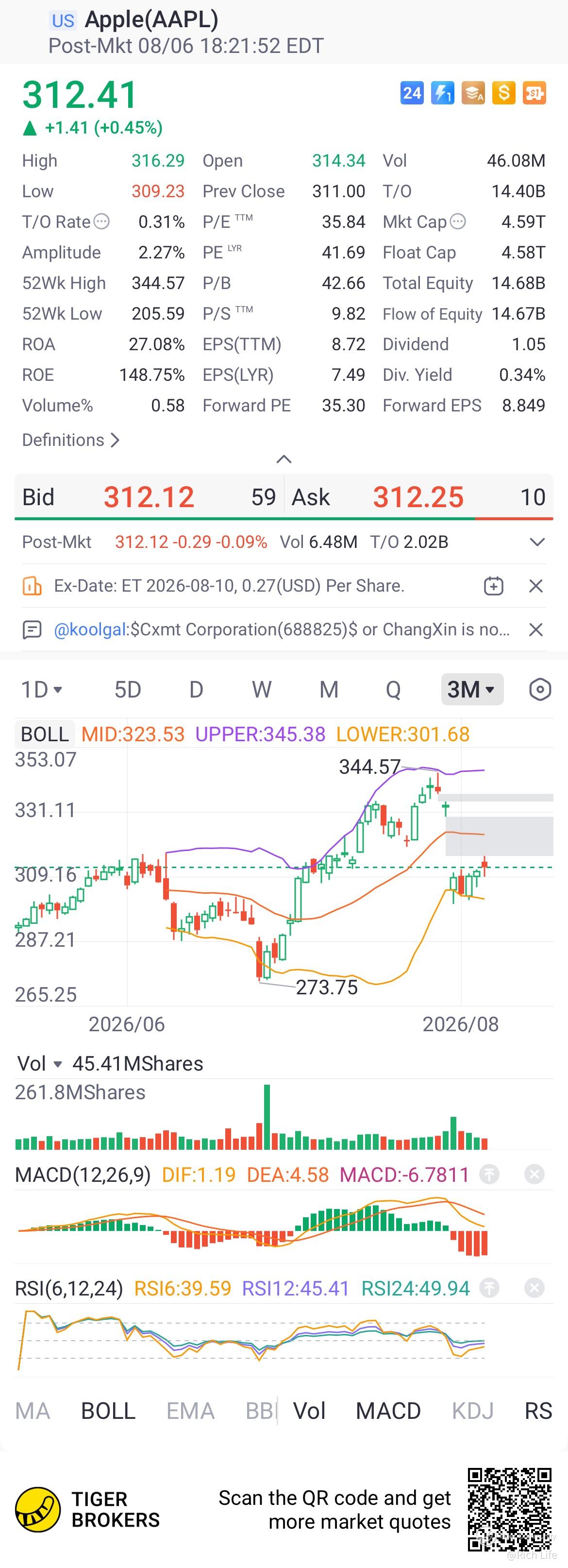Close the @koolgal comment banner
Viewport: 568px width, 1568px height.
tap(536, 630)
